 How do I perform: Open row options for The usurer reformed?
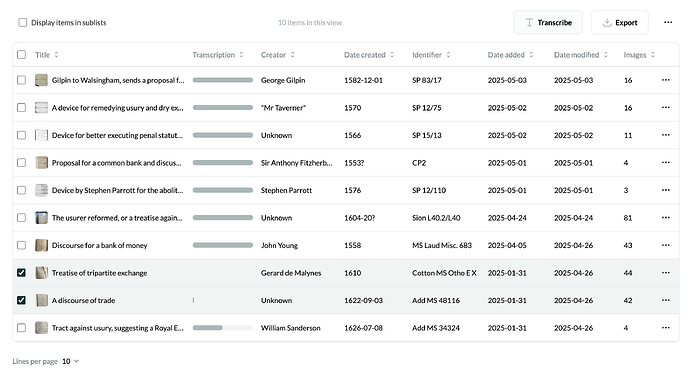(665, 218)
